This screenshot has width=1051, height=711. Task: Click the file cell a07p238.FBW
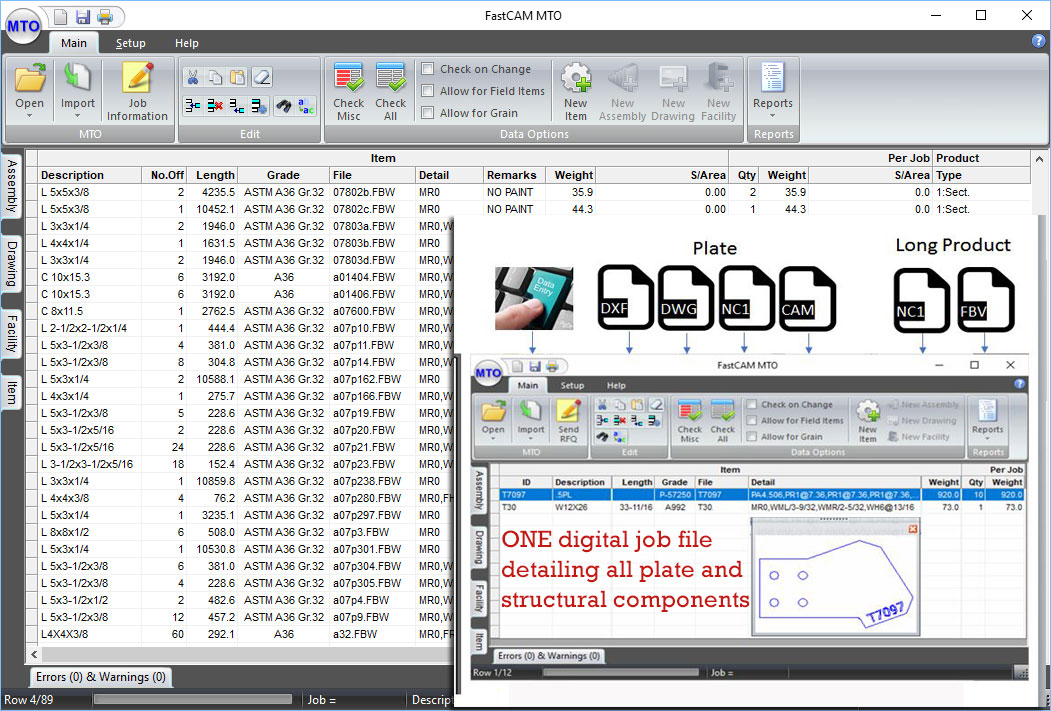pyautogui.click(x=372, y=481)
